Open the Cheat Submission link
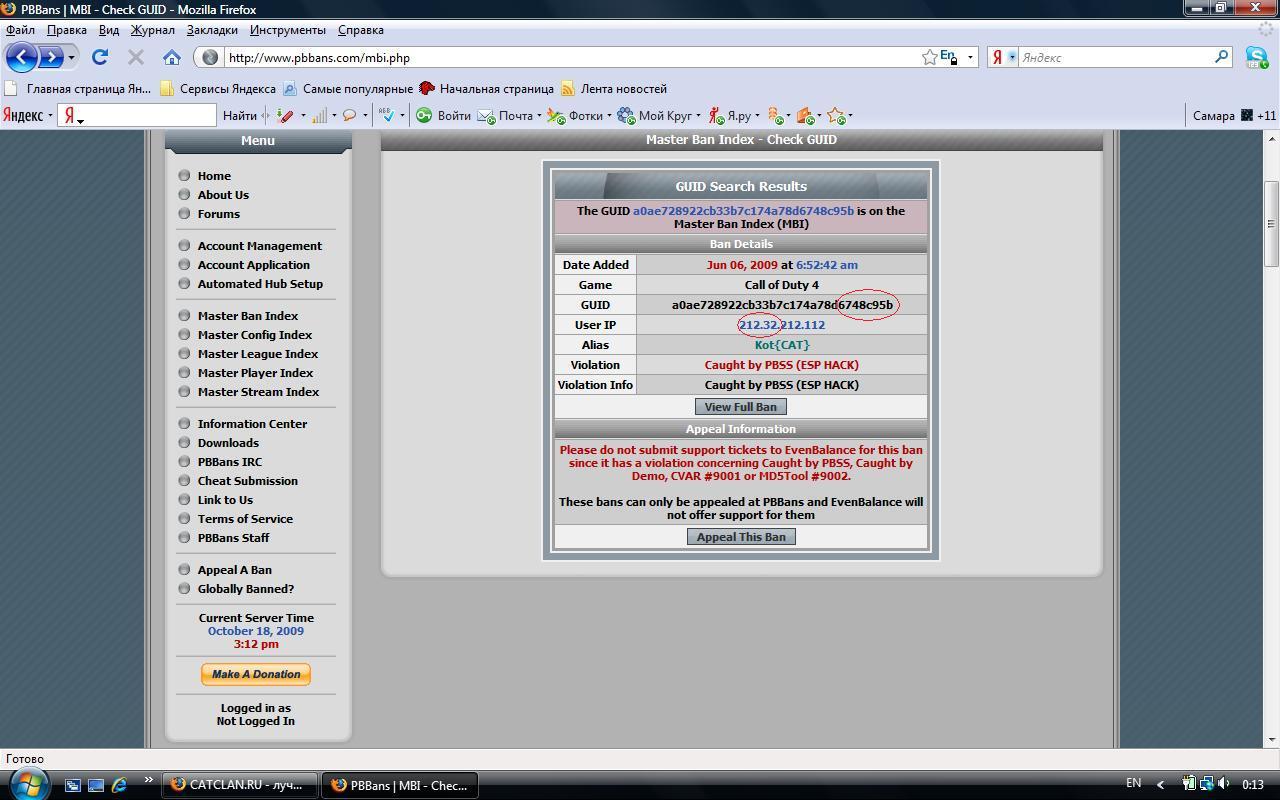This screenshot has width=1280, height=800. point(248,481)
